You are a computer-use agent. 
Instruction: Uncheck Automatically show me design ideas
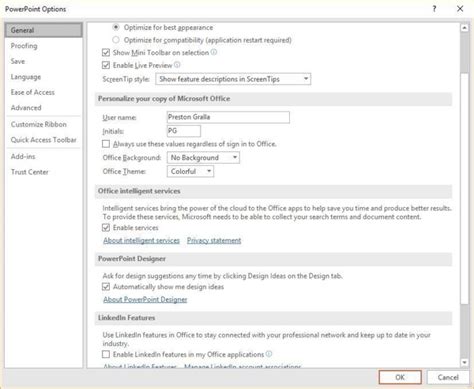point(106,287)
